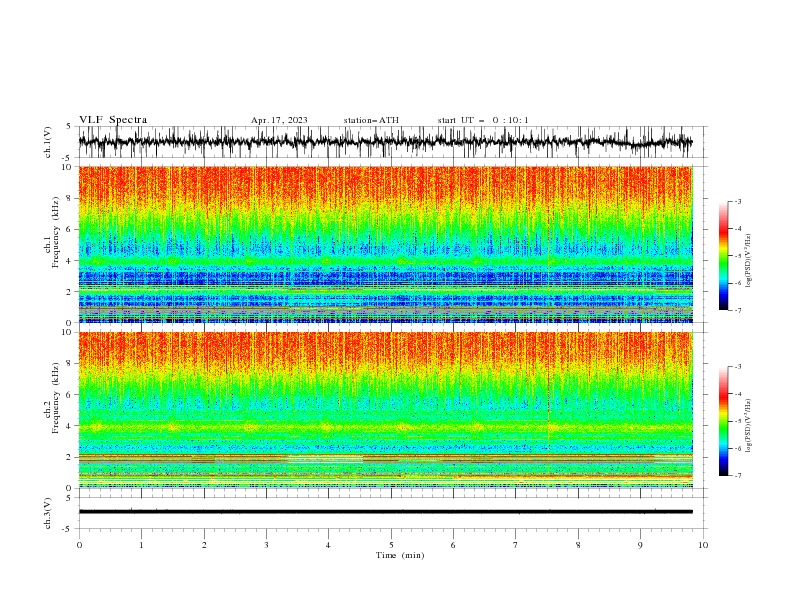Click the "5" tick of the ch.1(V) axis

pyautogui.click(x=69, y=127)
